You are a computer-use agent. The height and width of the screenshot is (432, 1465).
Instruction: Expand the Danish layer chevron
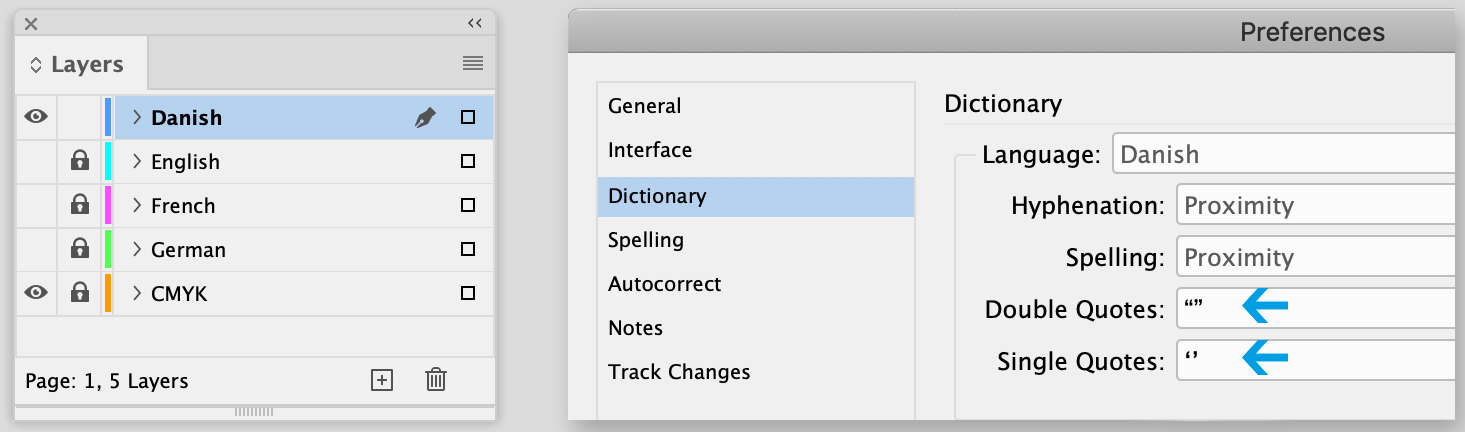click(138, 118)
